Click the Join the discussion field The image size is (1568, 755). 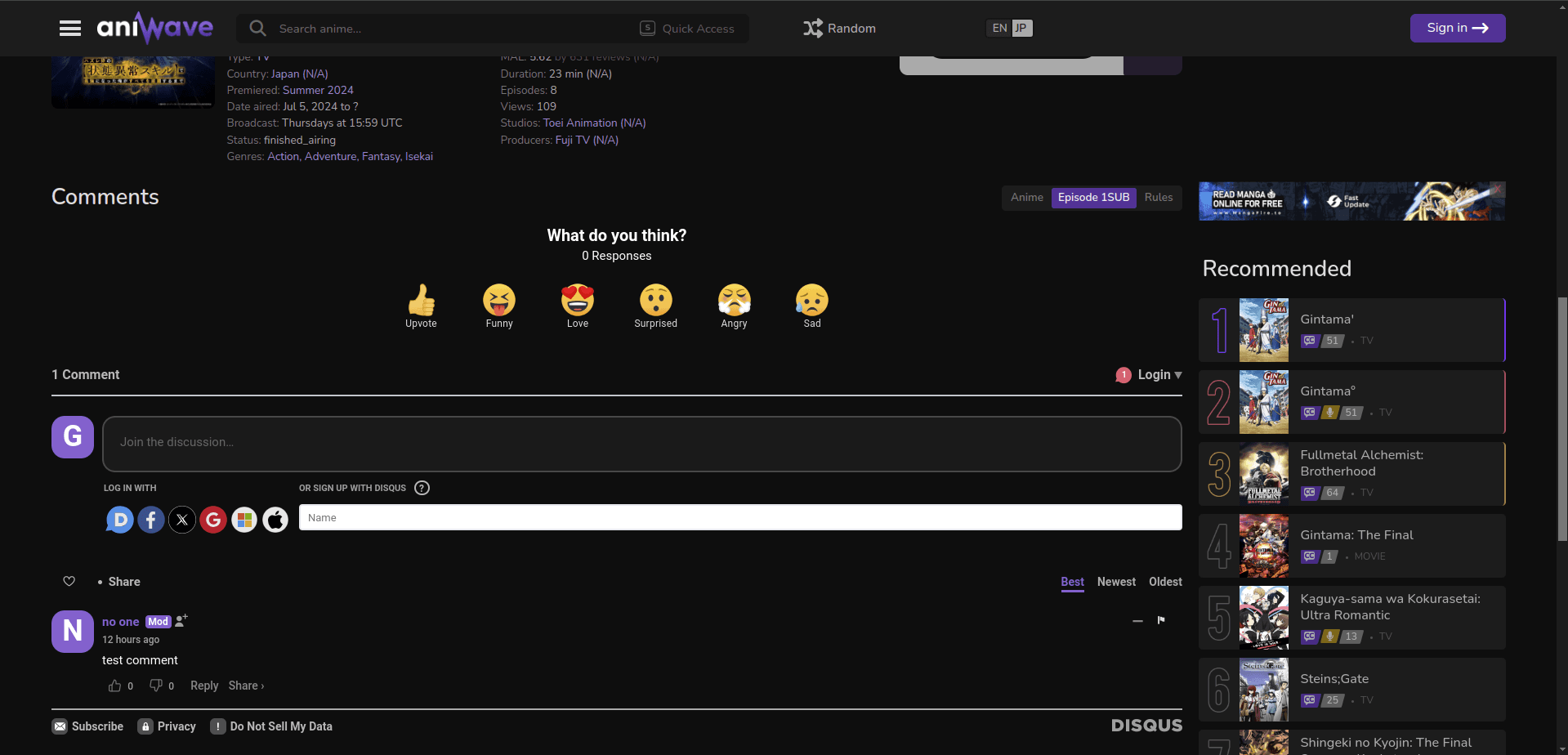click(642, 444)
